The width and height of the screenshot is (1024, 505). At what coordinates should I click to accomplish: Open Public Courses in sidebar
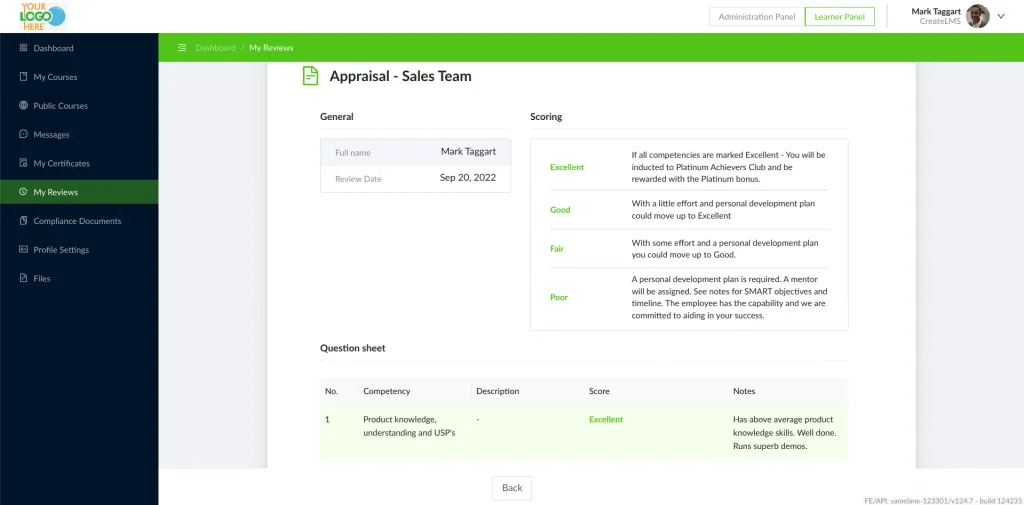click(79, 105)
